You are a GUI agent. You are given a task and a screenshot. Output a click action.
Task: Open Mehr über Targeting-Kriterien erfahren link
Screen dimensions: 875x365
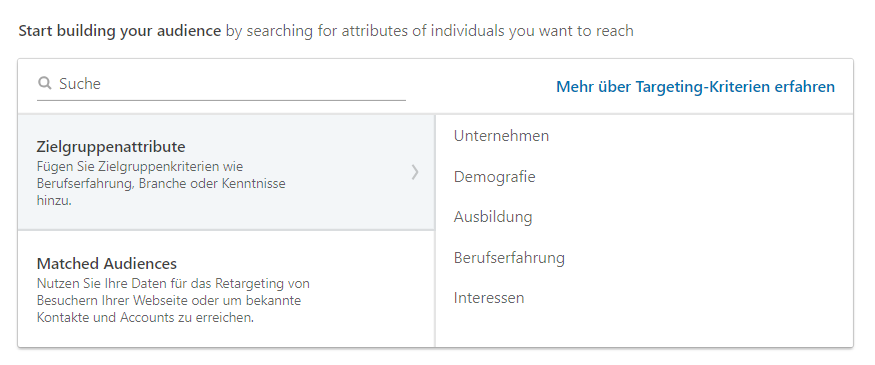point(695,87)
